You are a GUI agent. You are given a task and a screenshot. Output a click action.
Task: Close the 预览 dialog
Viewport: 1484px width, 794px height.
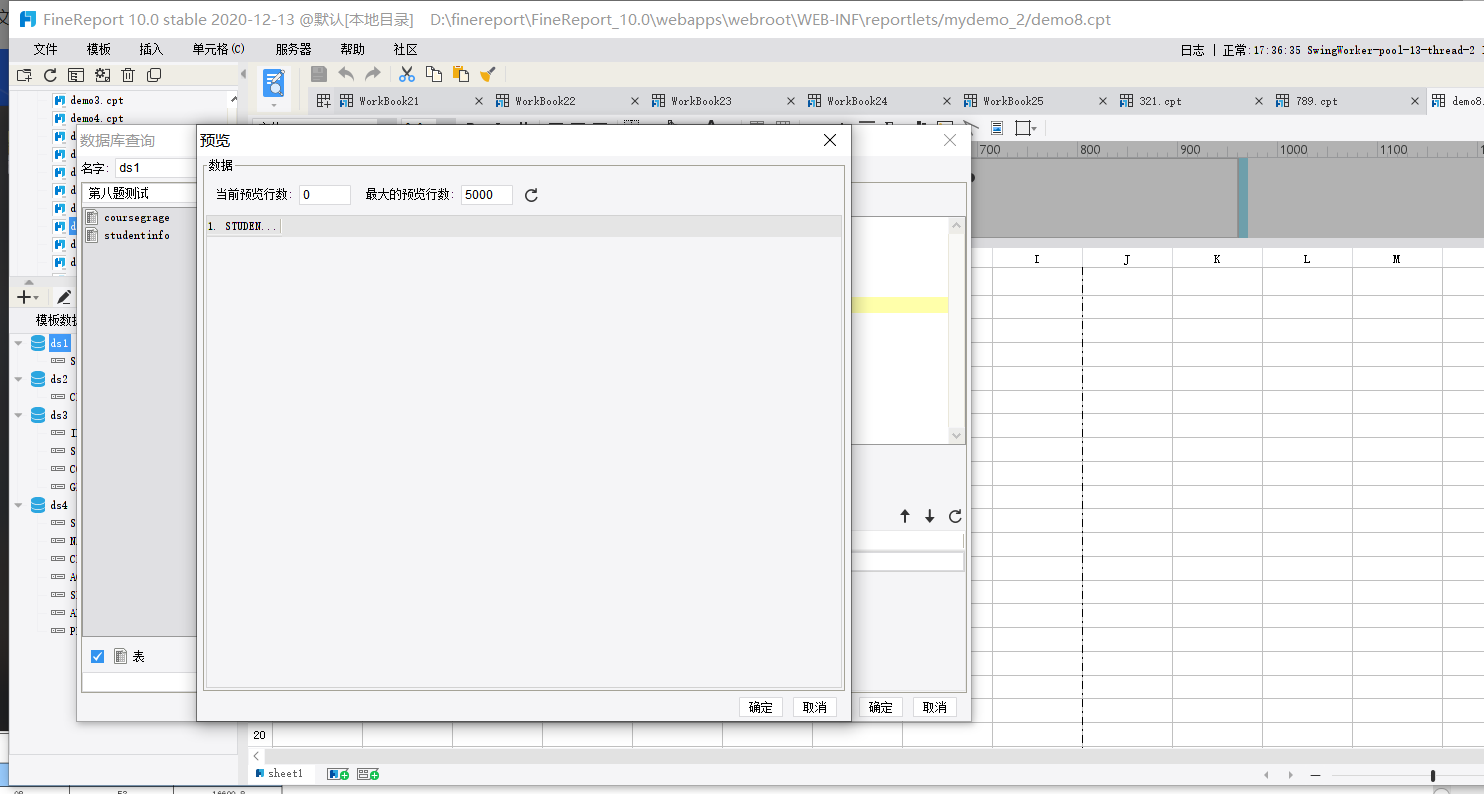point(829,140)
